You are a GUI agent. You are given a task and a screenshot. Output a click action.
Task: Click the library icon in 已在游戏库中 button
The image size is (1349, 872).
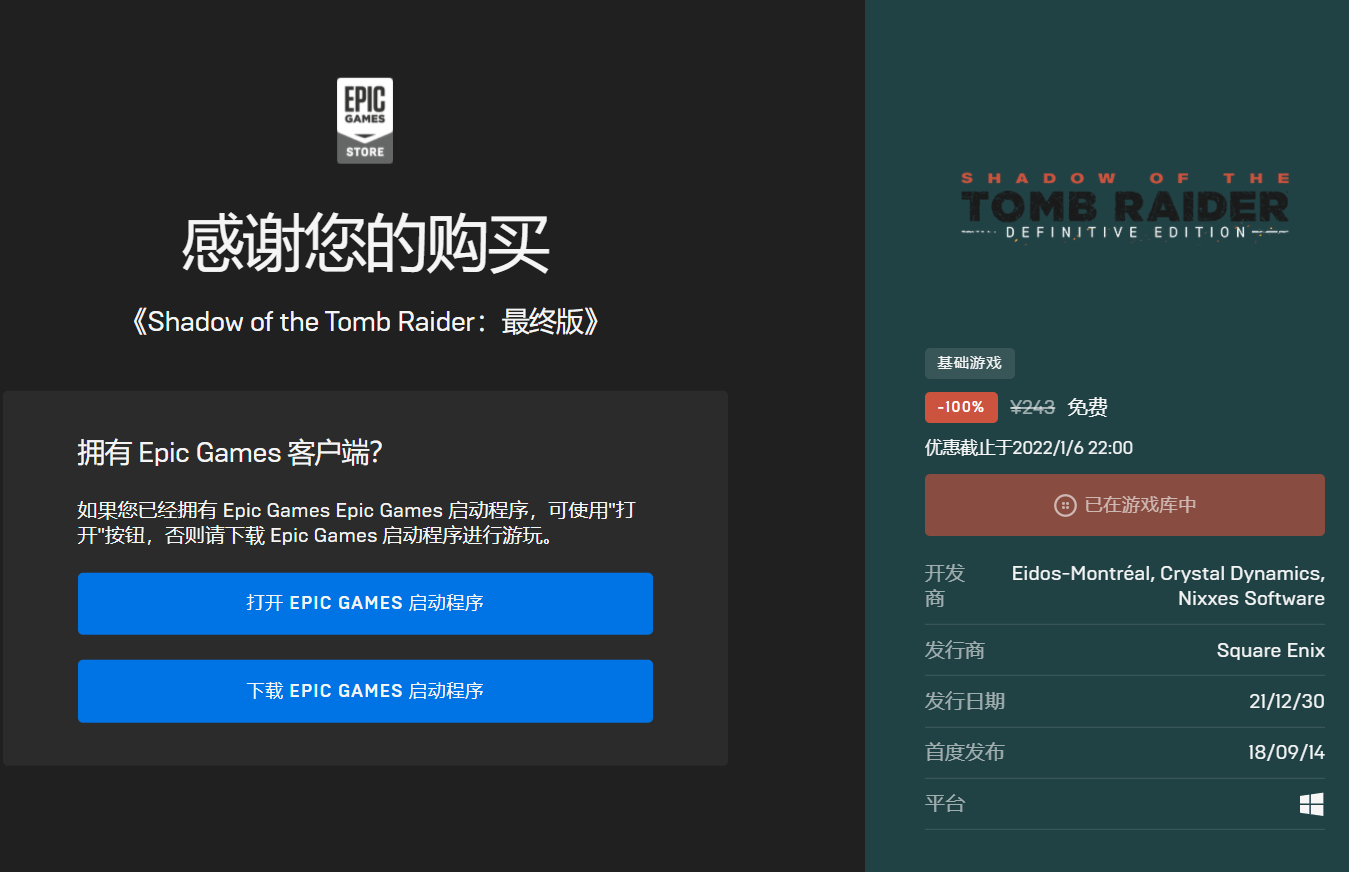[1065, 505]
